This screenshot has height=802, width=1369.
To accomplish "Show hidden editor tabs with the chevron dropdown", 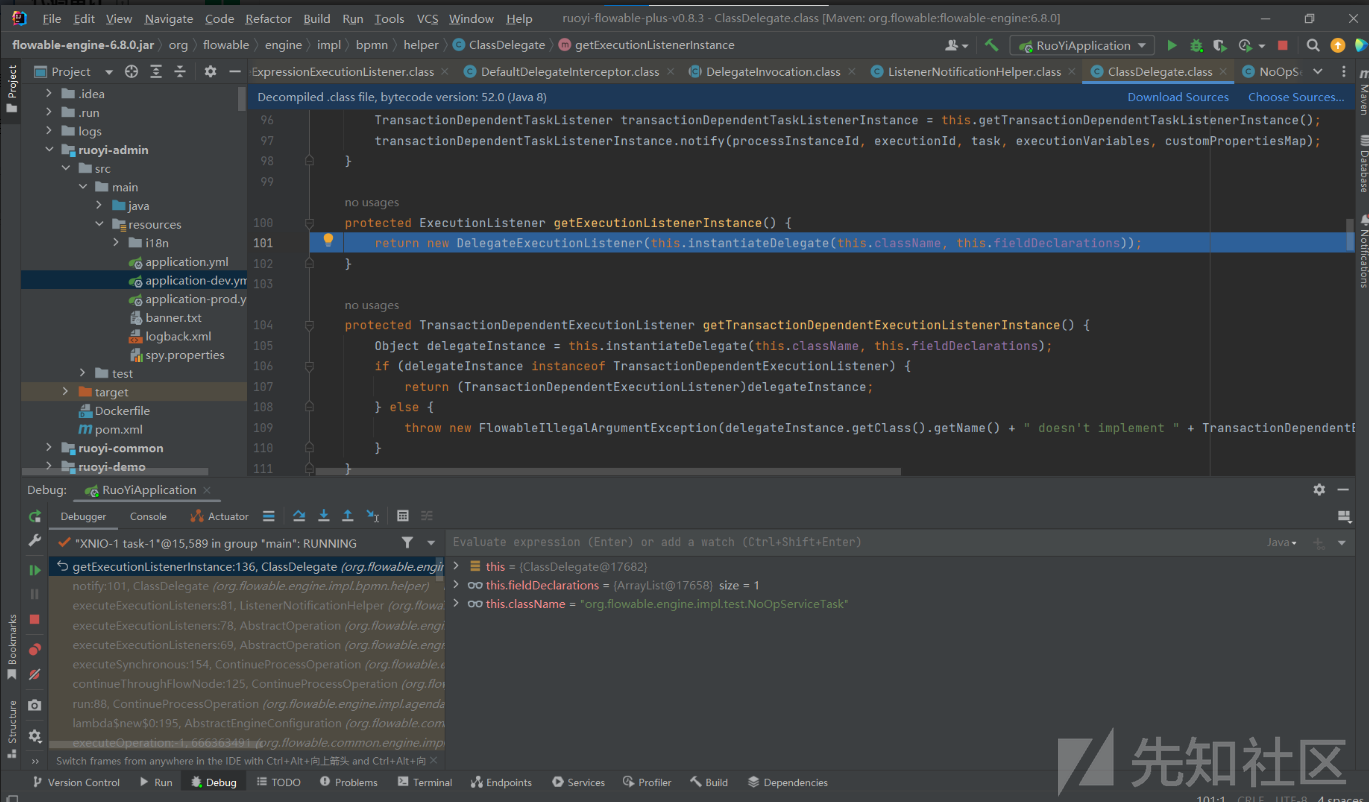I will 1317,71.
